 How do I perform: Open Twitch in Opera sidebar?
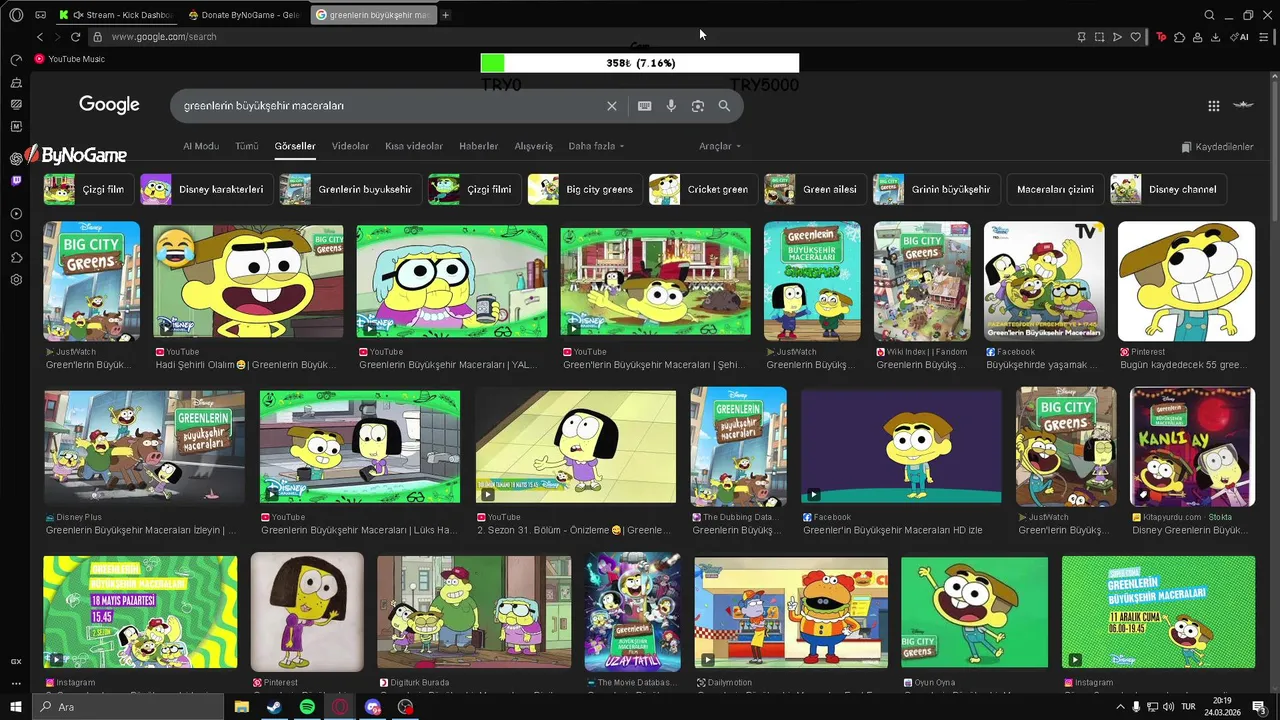16,181
